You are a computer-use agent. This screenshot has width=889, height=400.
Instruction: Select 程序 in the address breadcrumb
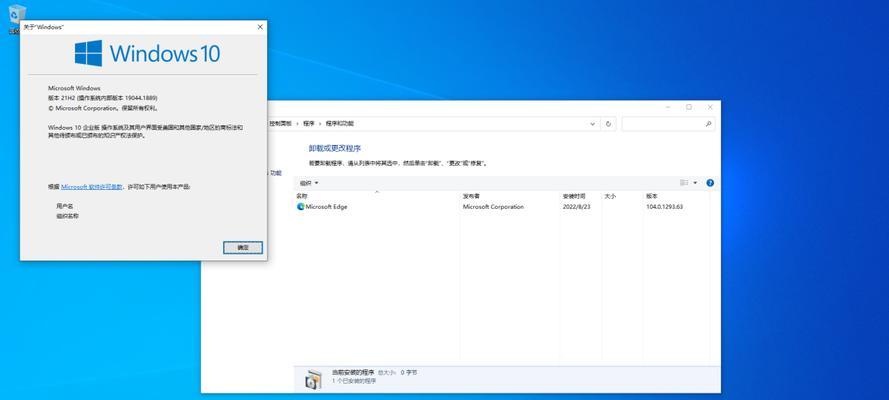[x=308, y=124]
